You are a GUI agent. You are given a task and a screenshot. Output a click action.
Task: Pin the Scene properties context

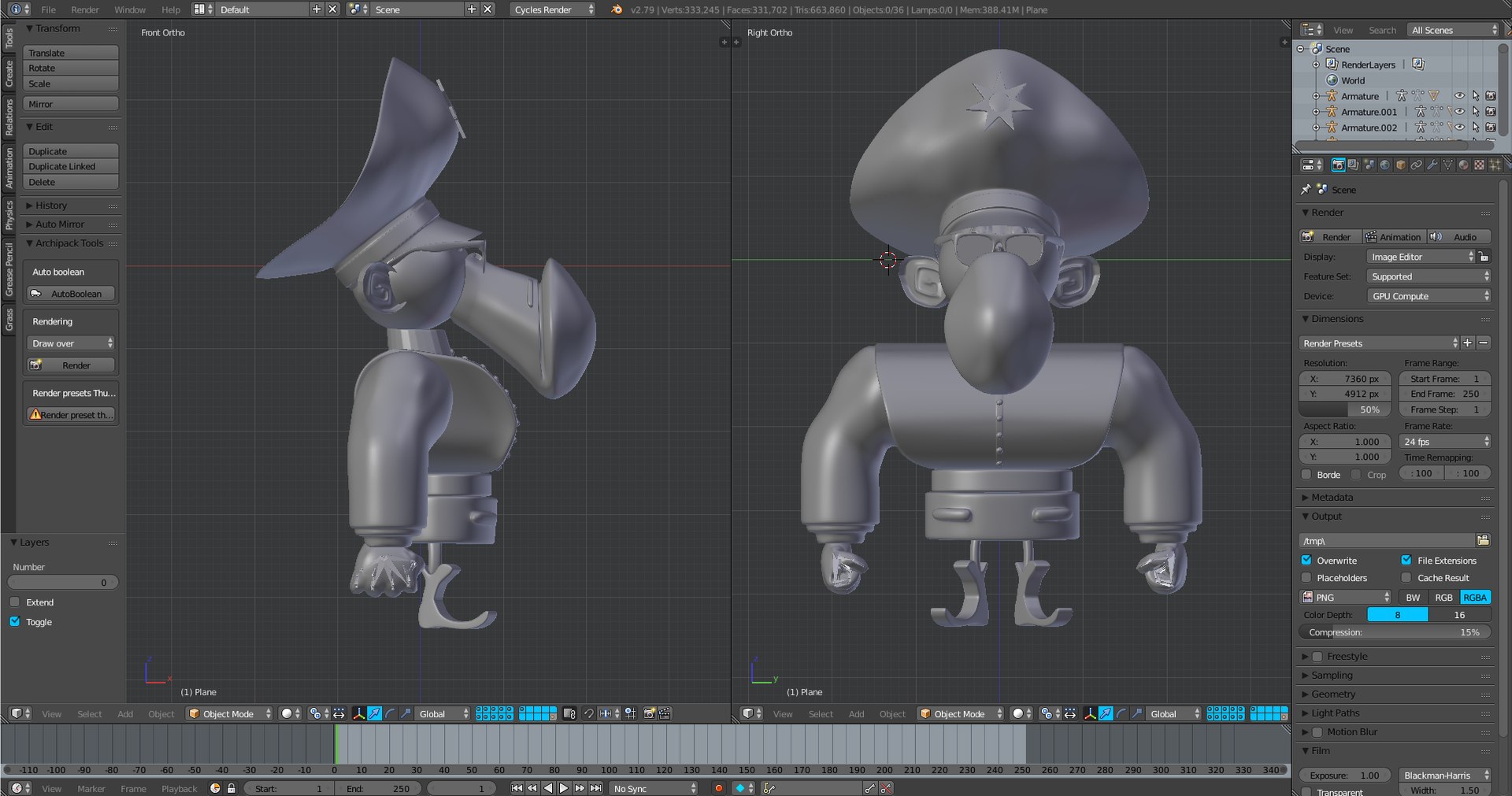click(x=1306, y=189)
